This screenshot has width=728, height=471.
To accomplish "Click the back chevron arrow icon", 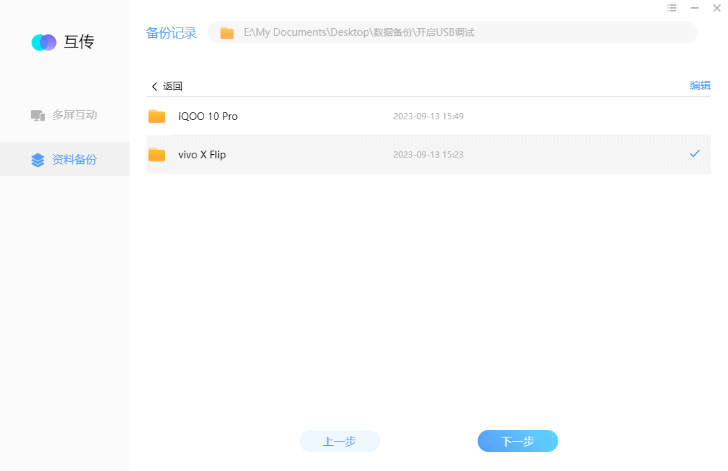I will pos(155,86).
